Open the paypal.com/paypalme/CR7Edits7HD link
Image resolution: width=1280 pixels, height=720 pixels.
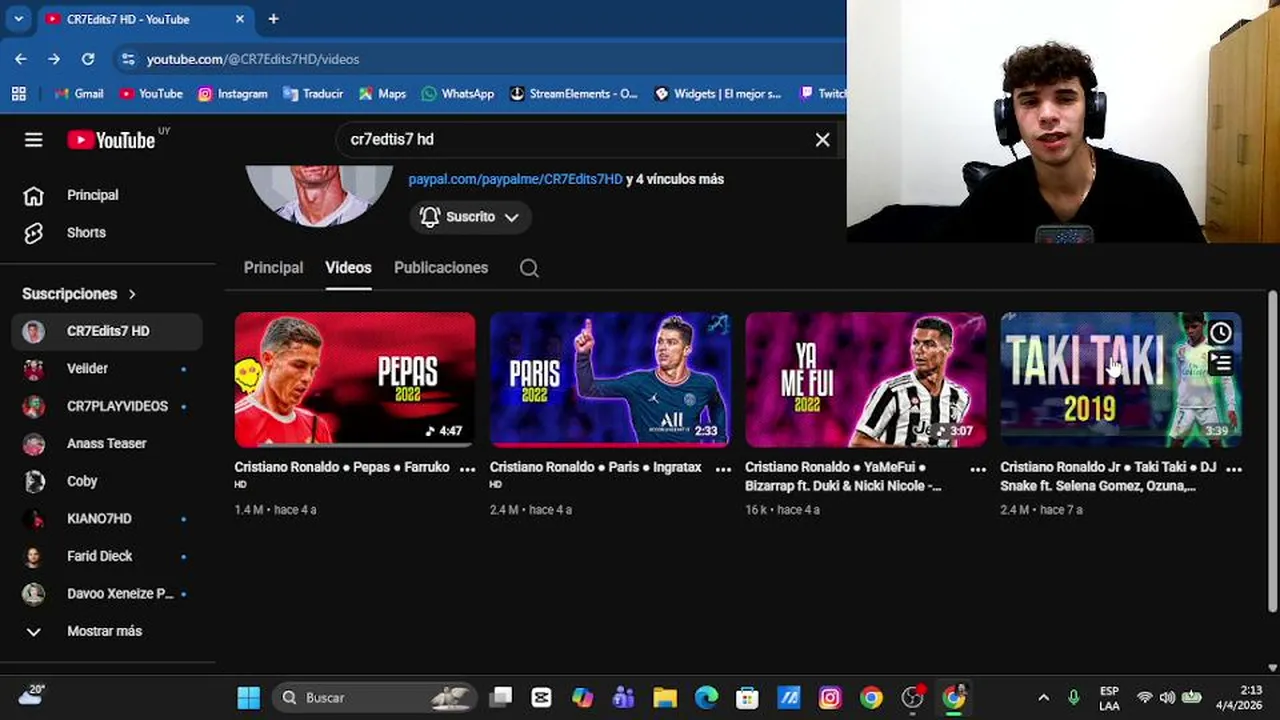[515, 179]
